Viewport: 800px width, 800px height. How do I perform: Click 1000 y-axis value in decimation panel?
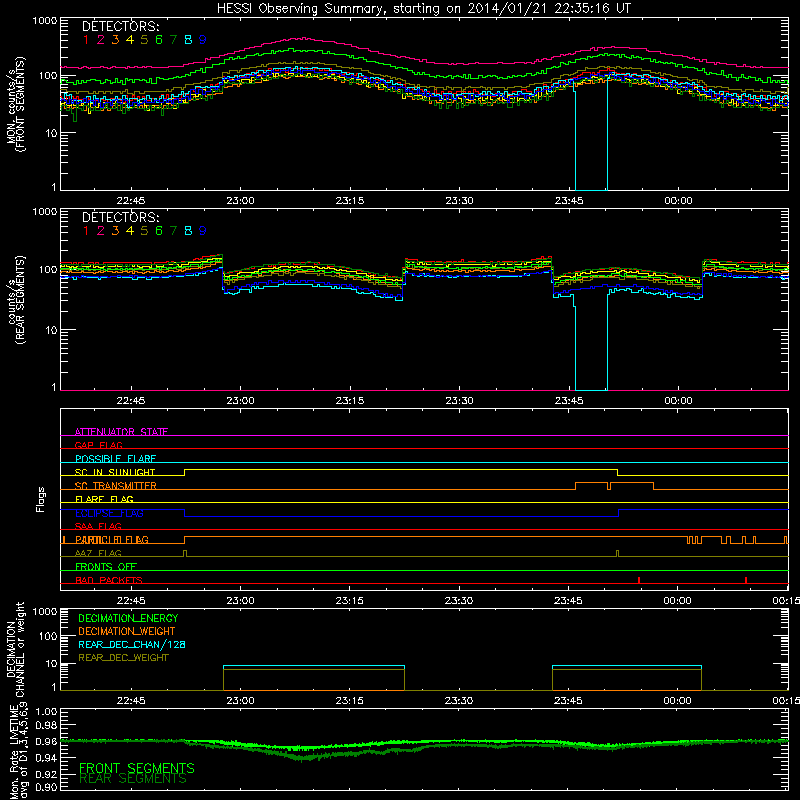tap(45, 612)
